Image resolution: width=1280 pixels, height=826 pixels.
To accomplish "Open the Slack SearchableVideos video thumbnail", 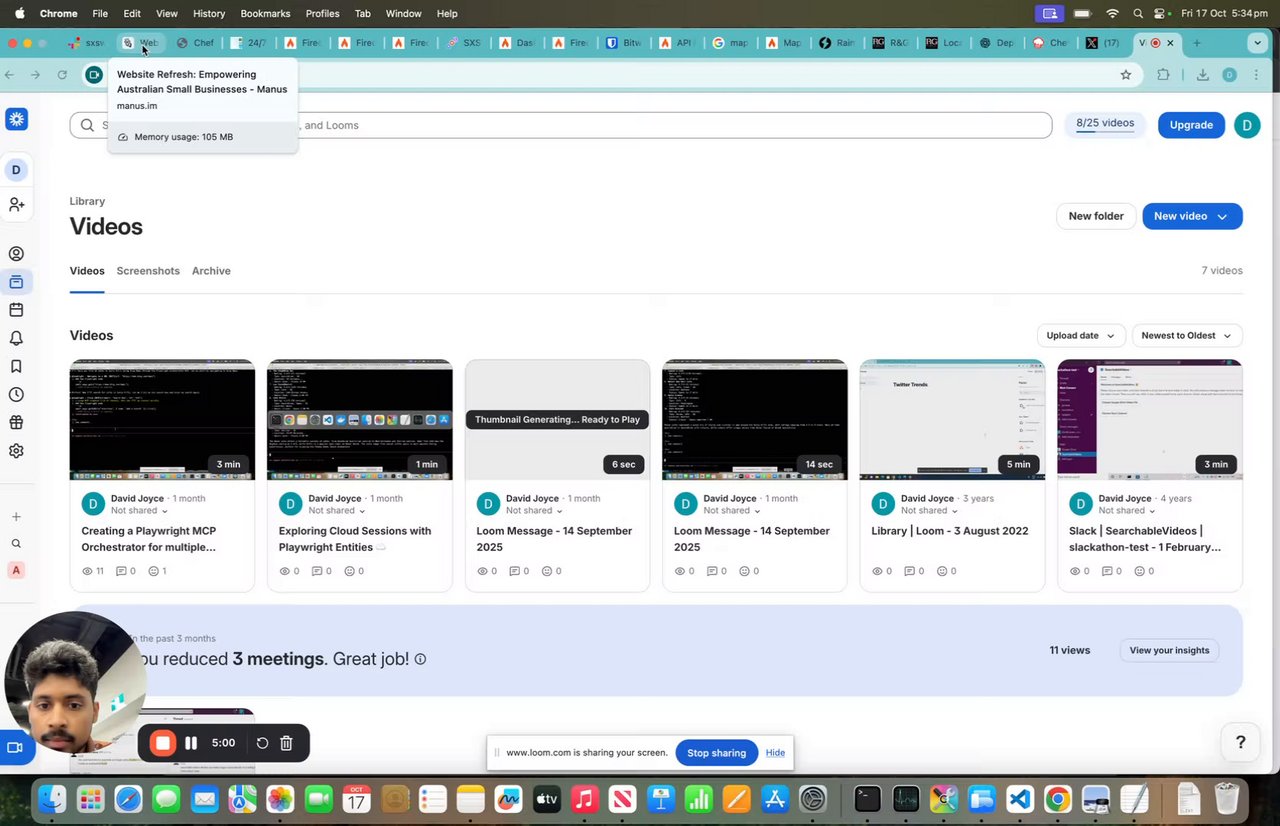I will pos(1150,420).
